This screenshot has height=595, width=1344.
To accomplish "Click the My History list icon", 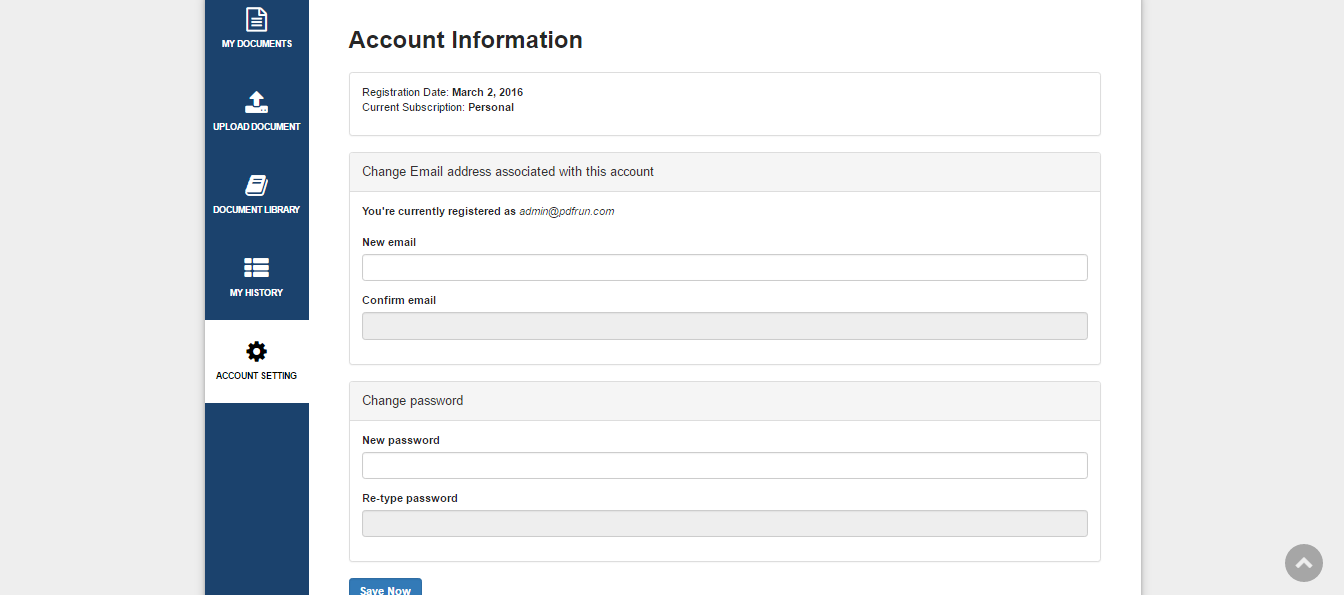I will click(x=257, y=268).
